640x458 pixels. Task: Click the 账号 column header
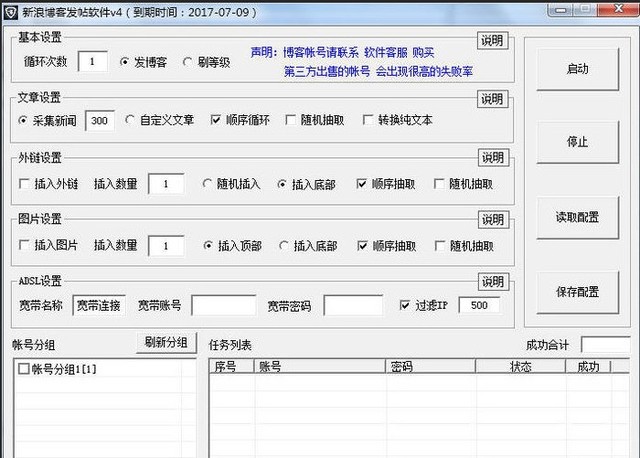(320, 367)
